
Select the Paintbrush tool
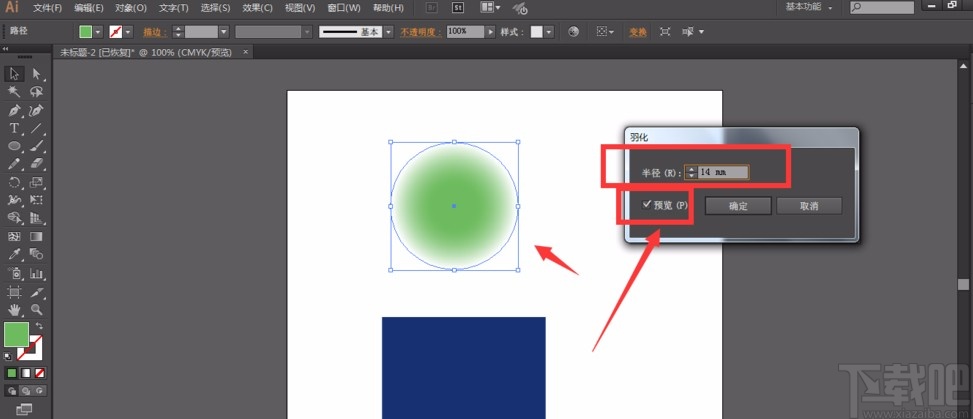point(36,146)
